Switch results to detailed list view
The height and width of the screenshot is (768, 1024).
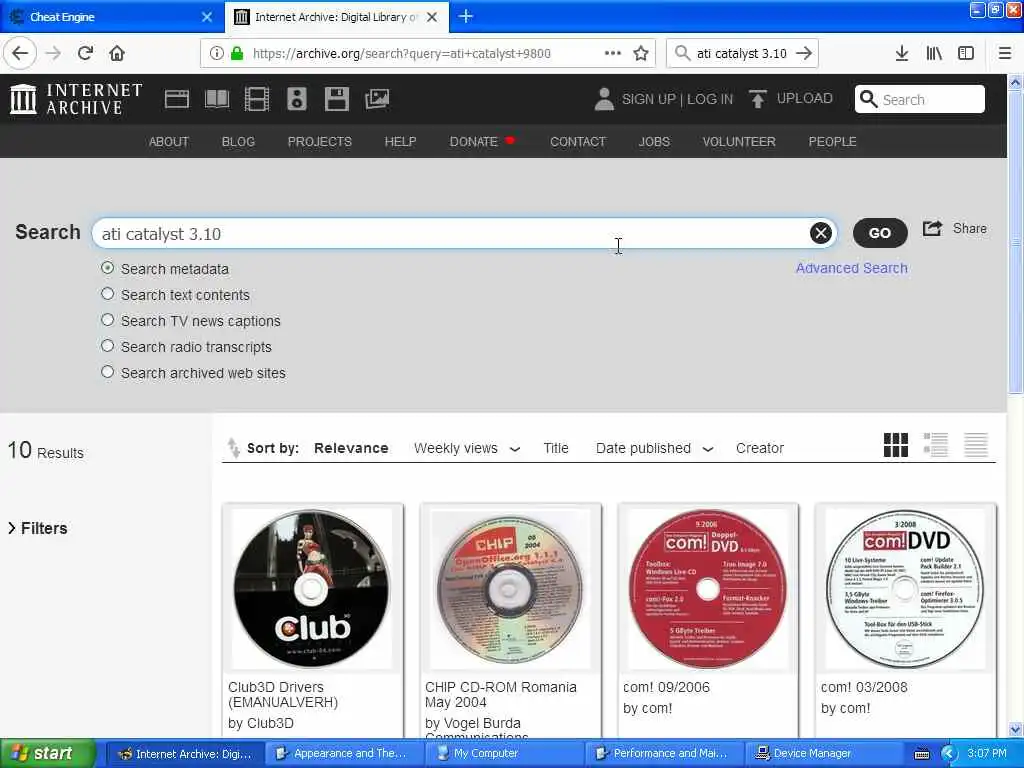(936, 445)
